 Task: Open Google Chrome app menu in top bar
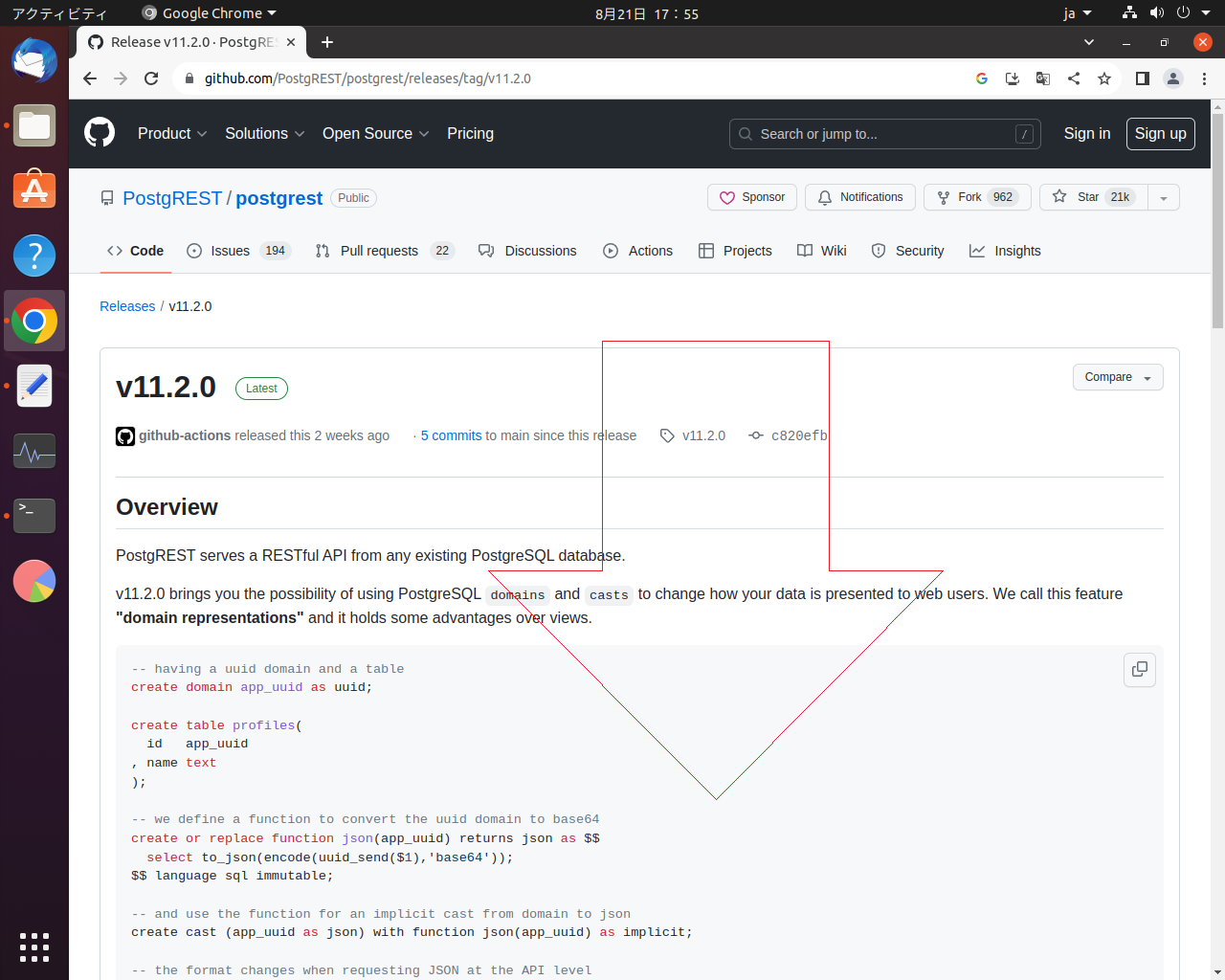tap(209, 13)
